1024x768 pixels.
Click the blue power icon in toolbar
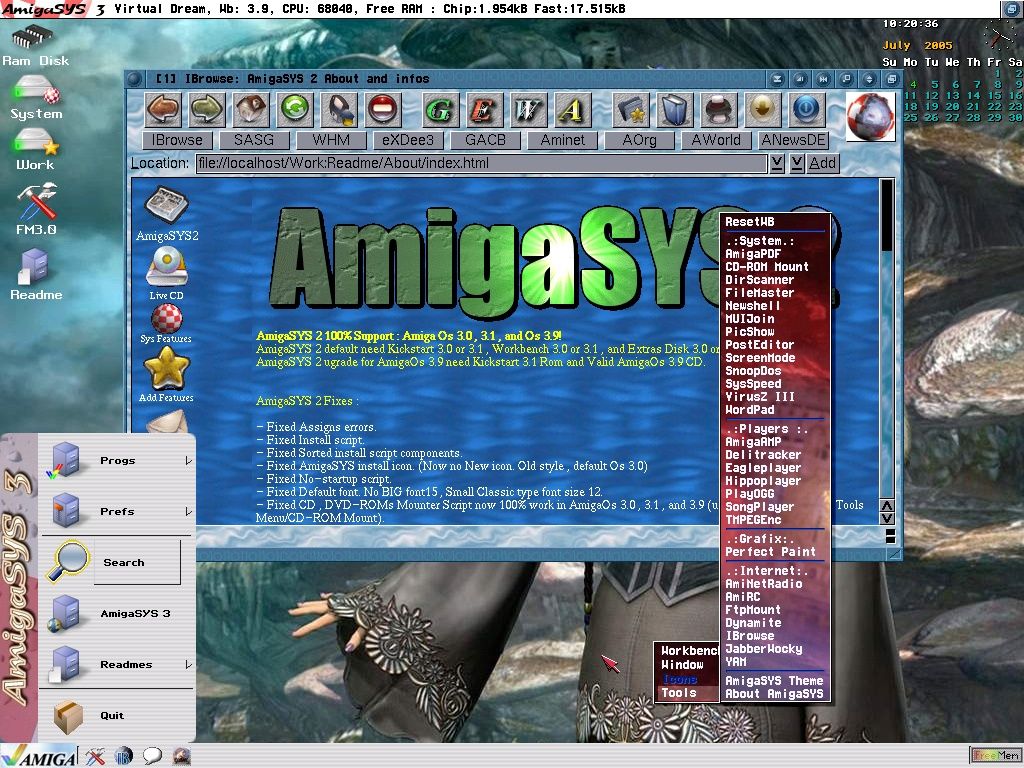(806, 108)
